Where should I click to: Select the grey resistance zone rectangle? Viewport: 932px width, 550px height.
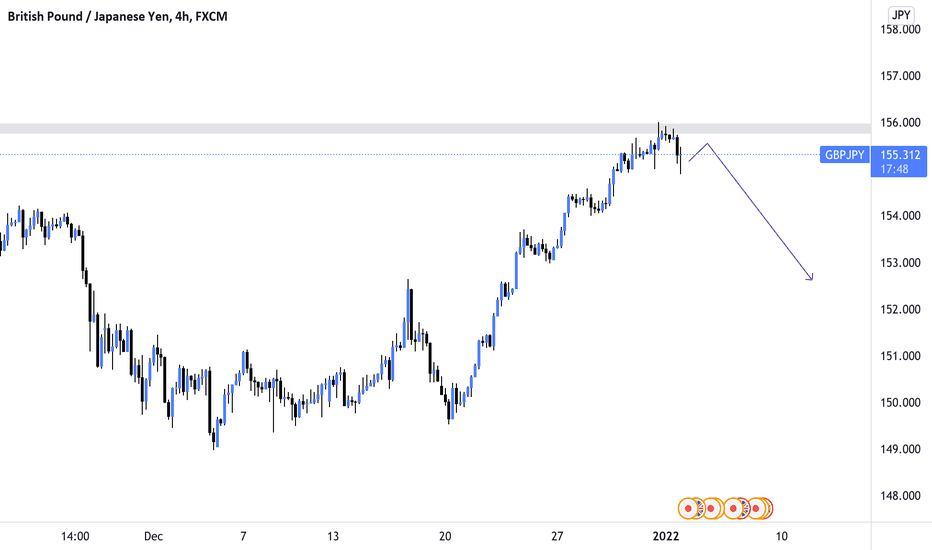435,128
